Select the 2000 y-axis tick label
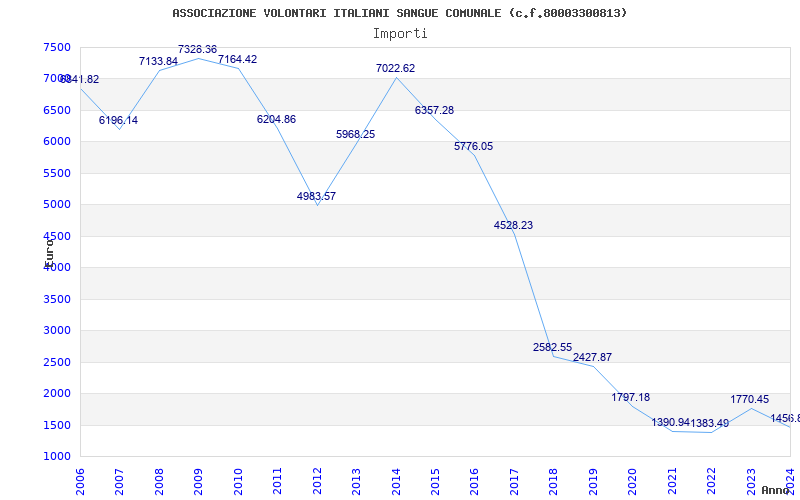Screen dimensions: 800x500 point(57,393)
